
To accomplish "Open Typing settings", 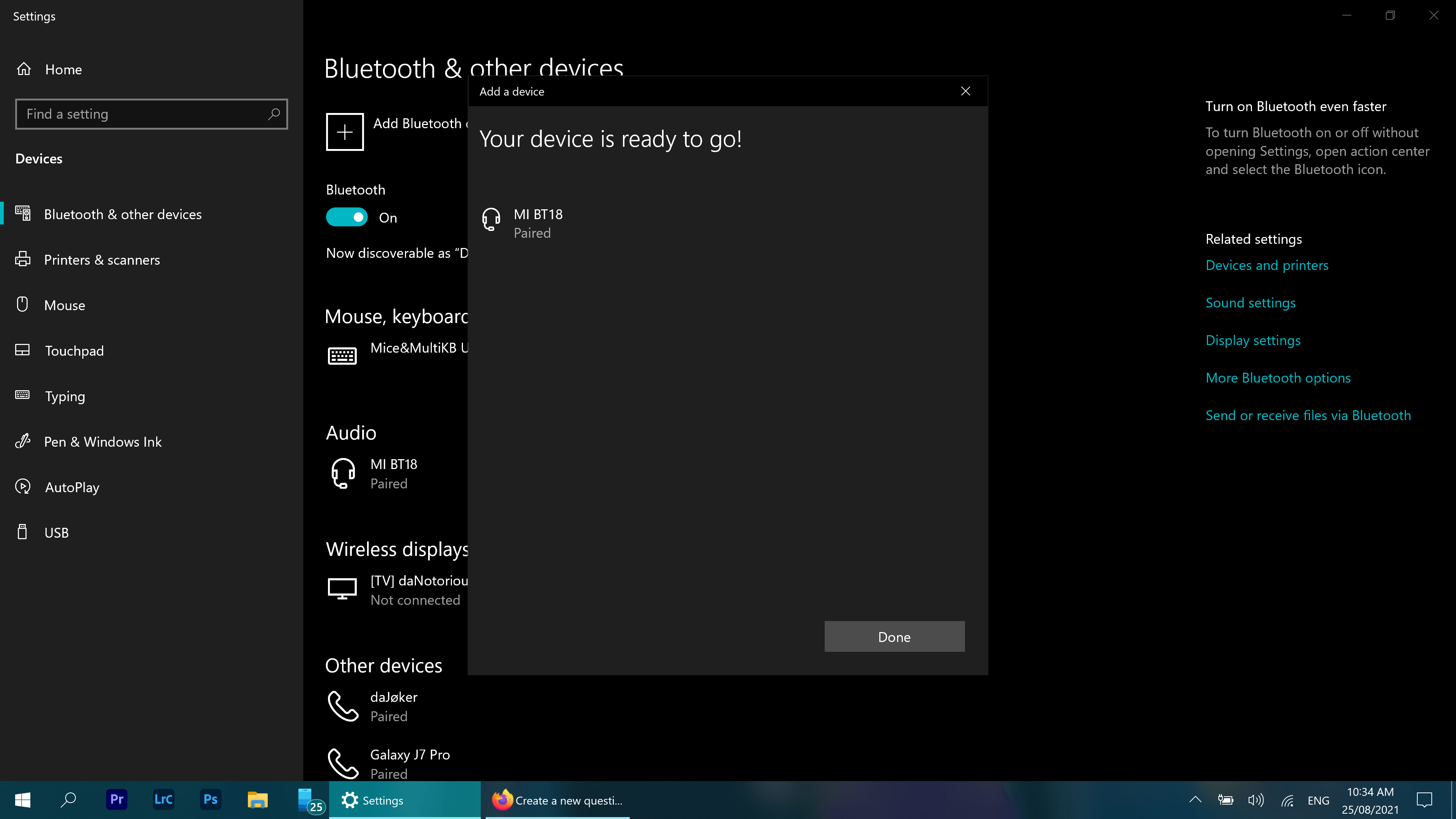I will [x=152, y=396].
